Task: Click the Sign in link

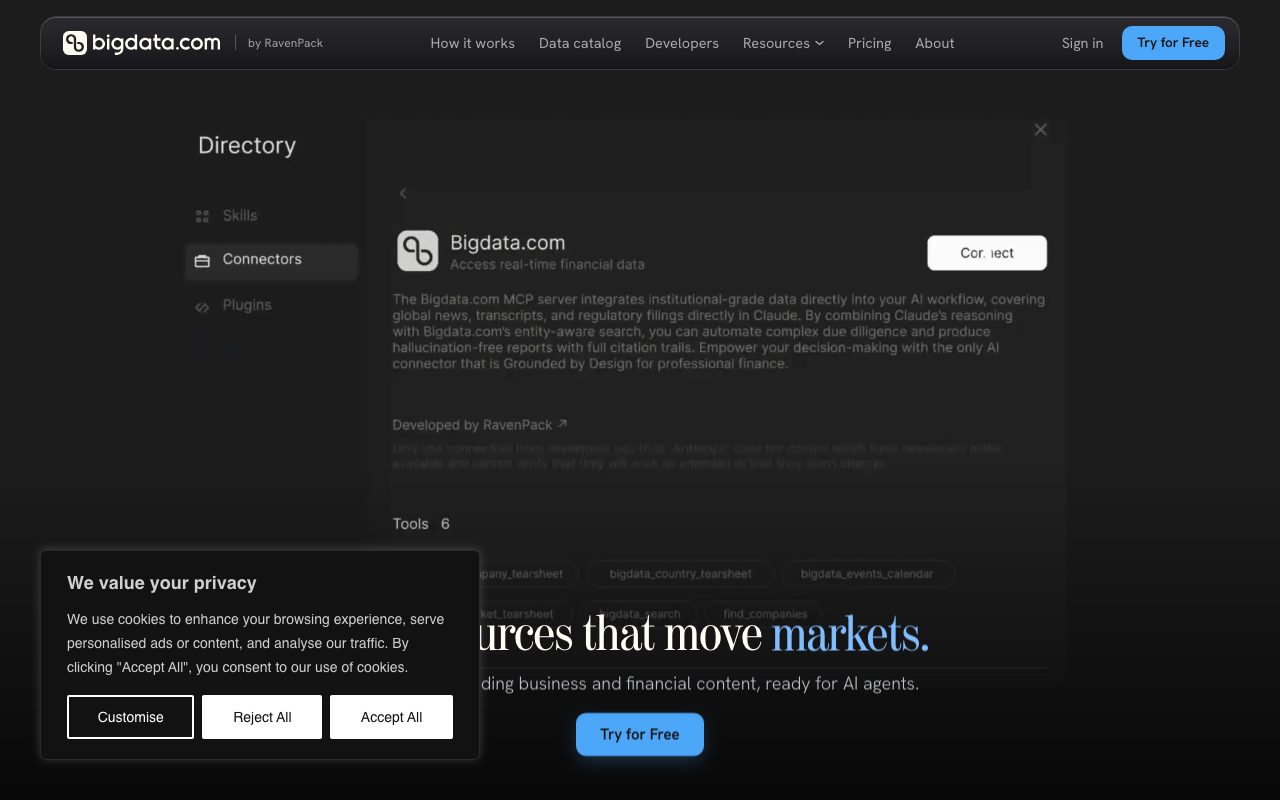Action: pyautogui.click(x=1082, y=43)
